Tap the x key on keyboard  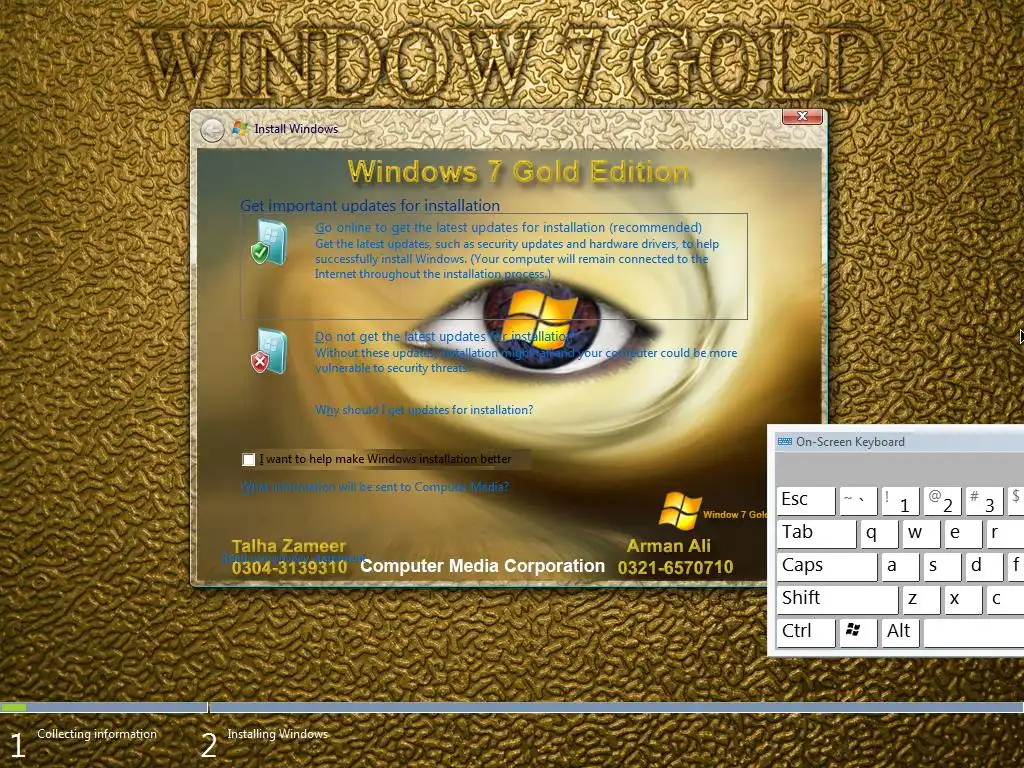963,599
